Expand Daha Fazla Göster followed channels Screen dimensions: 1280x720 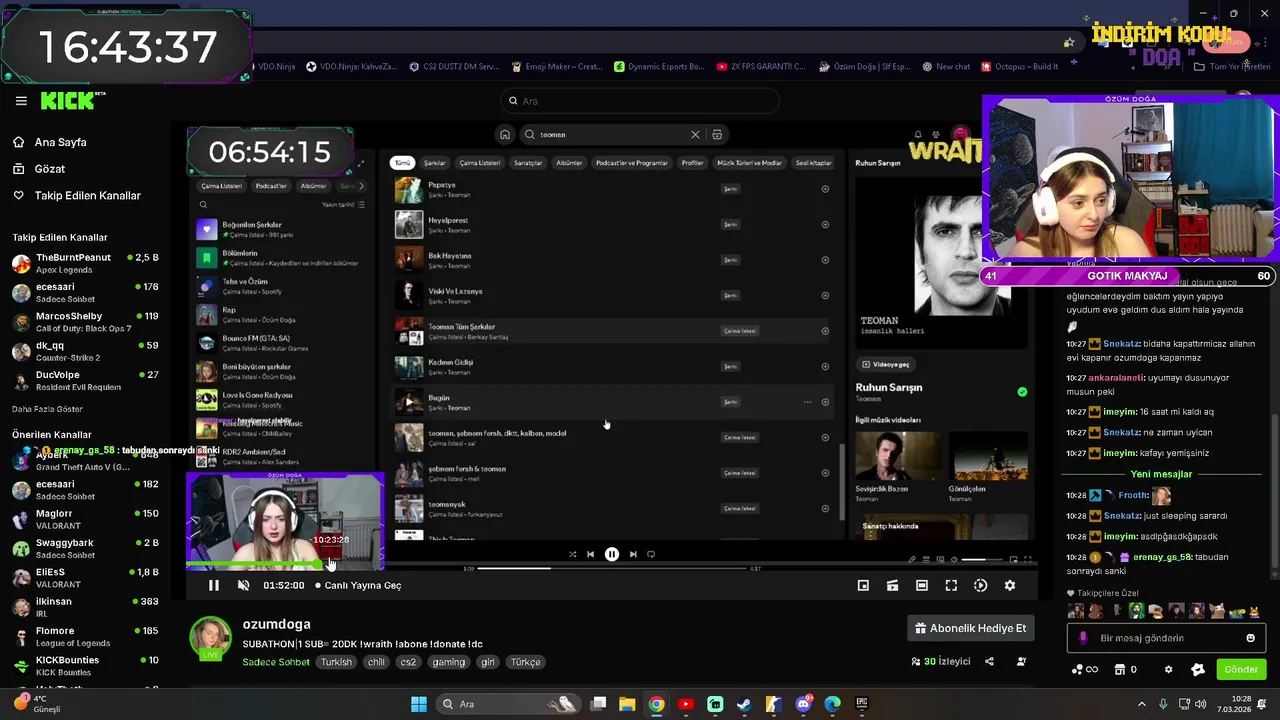[47, 409]
